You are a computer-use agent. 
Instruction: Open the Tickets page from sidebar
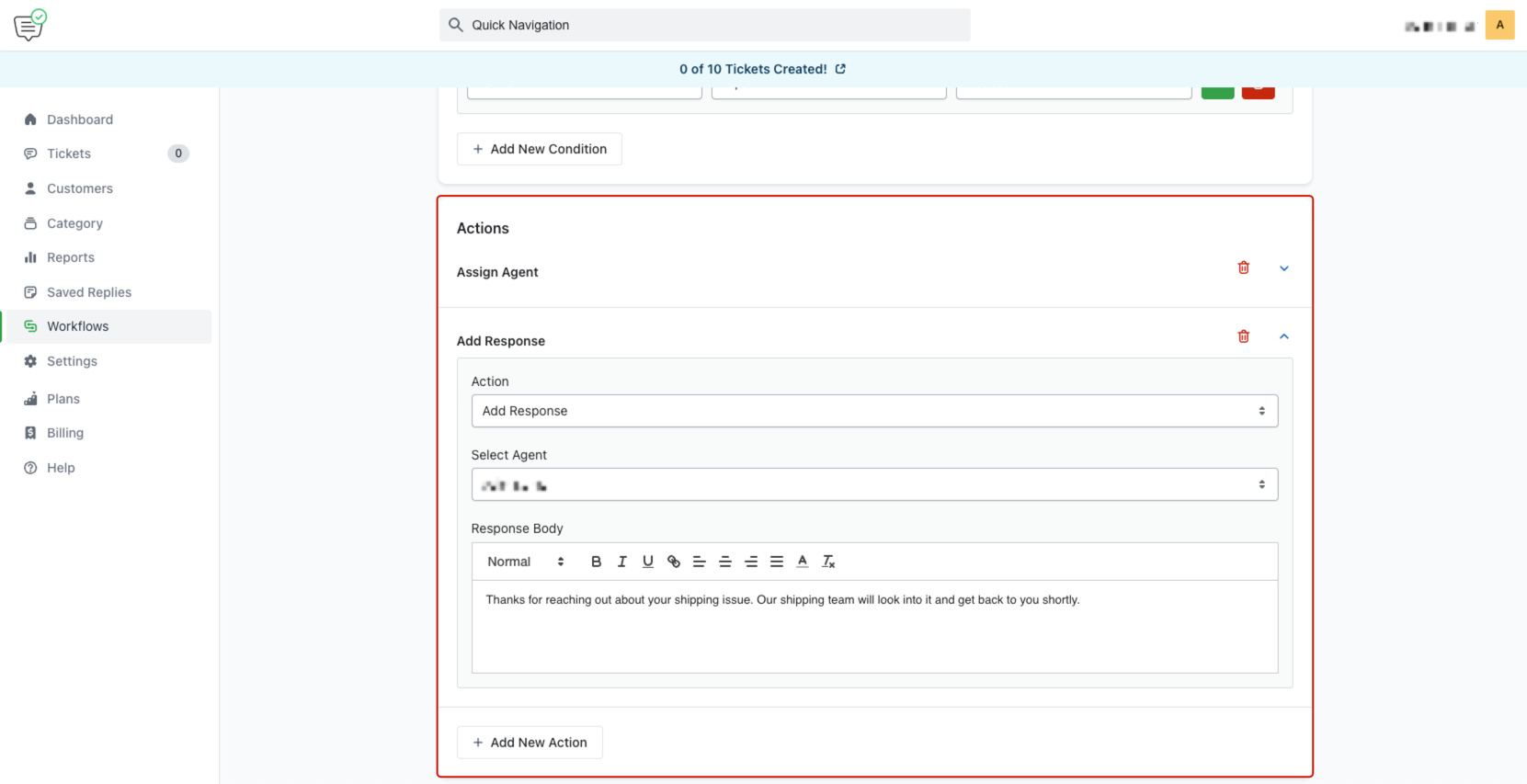click(x=69, y=153)
